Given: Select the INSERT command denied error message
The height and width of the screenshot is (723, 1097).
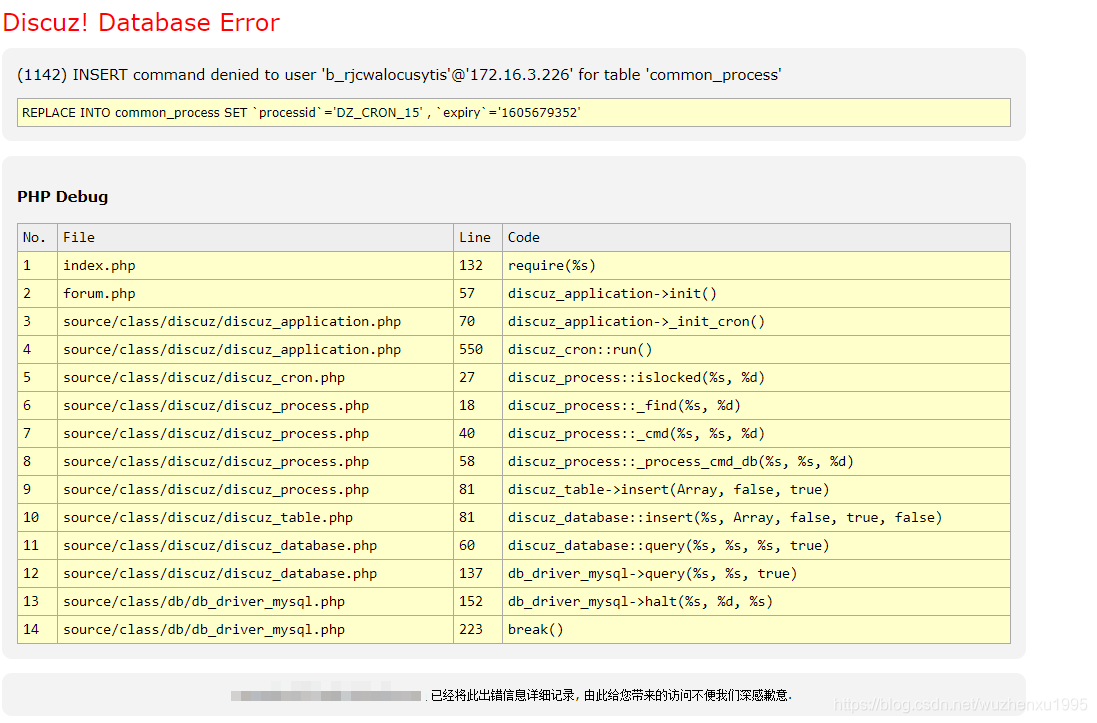Looking at the screenshot, I should click(x=399, y=75).
